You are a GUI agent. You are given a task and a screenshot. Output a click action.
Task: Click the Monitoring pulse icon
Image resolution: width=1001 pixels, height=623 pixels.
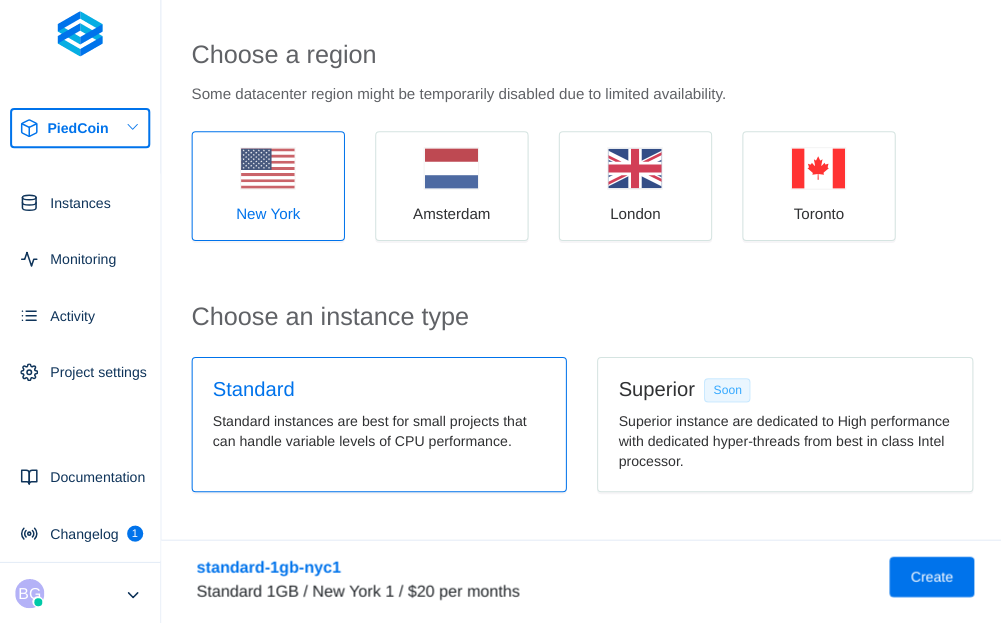pyautogui.click(x=29, y=259)
